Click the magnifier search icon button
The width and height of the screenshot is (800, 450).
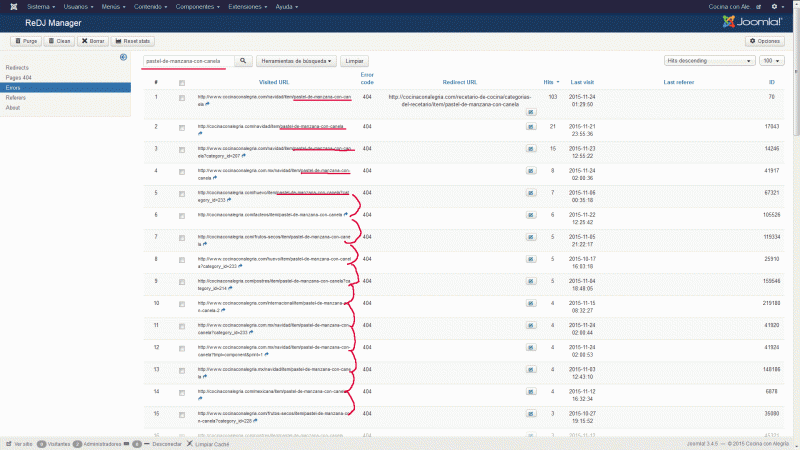pyautogui.click(x=243, y=61)
